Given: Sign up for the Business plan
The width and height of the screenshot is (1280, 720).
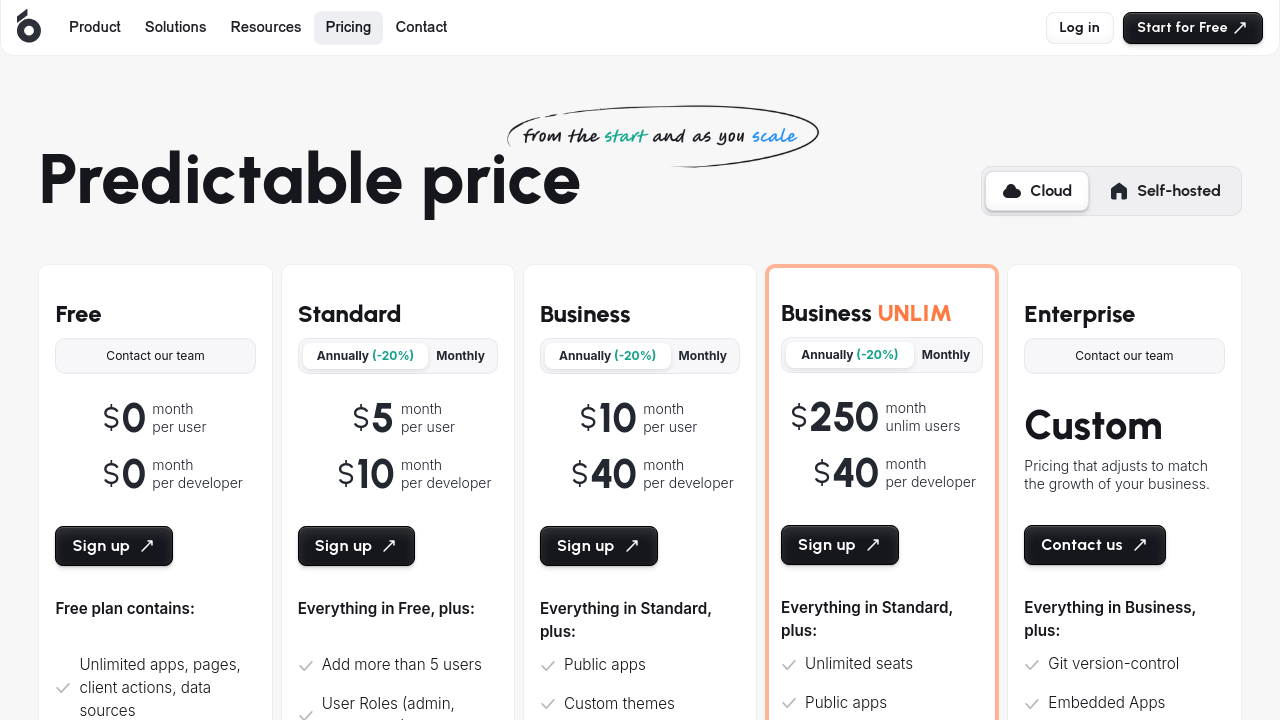Looking at the screenshot, I should click(x=598, y=546).
